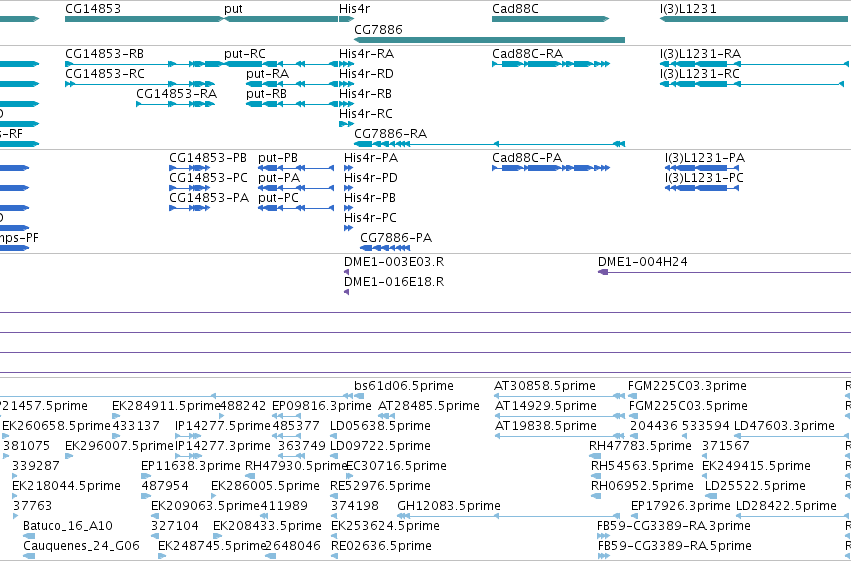Select the CG7886 gene span bar
This screenshot has height=561, width=851.
[490, 40]
